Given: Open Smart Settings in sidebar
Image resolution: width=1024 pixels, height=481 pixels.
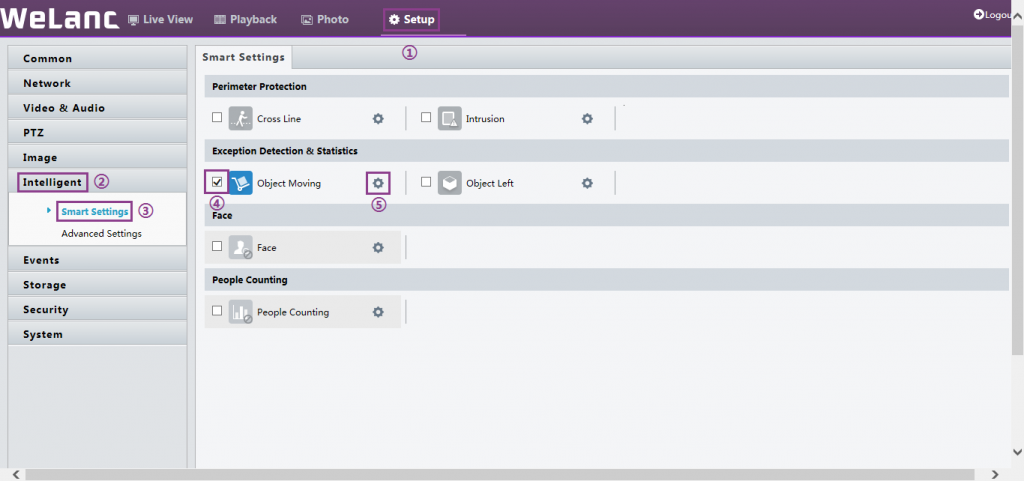Looking at the screenshot, I should tap(95, 211).
